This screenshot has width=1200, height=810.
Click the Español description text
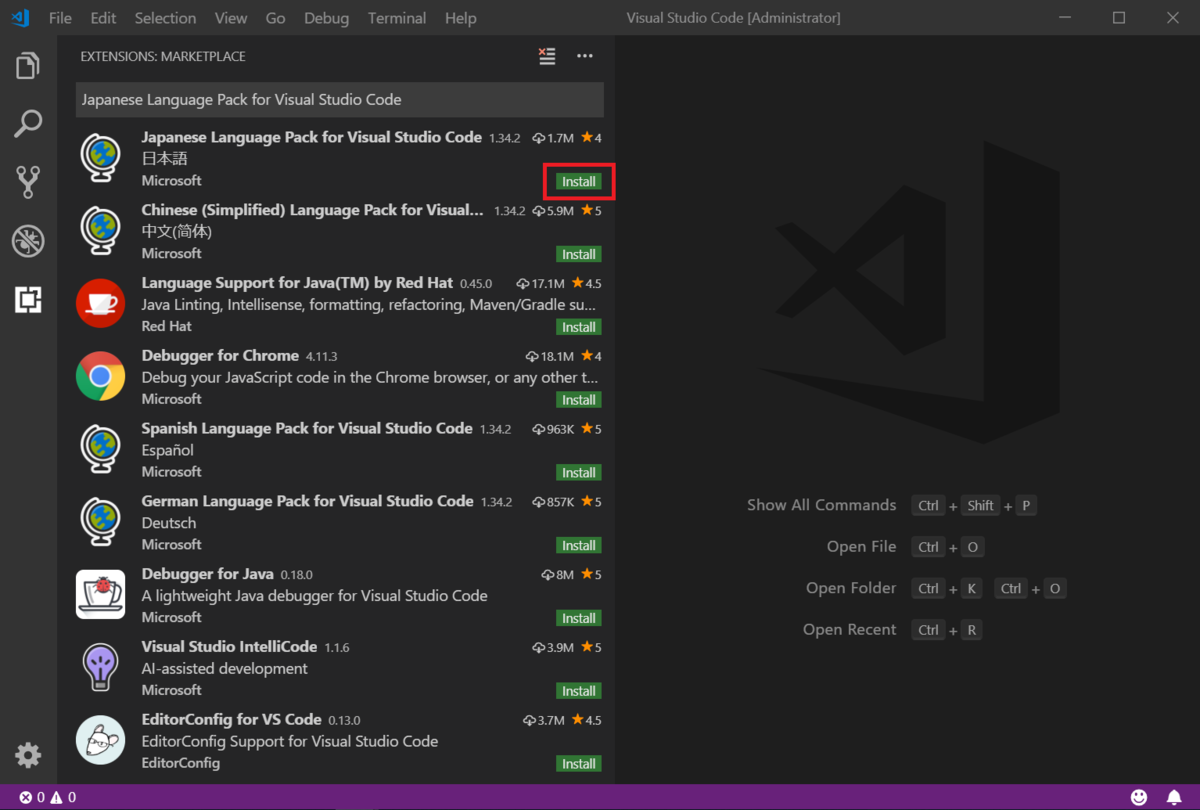point(168,450)
